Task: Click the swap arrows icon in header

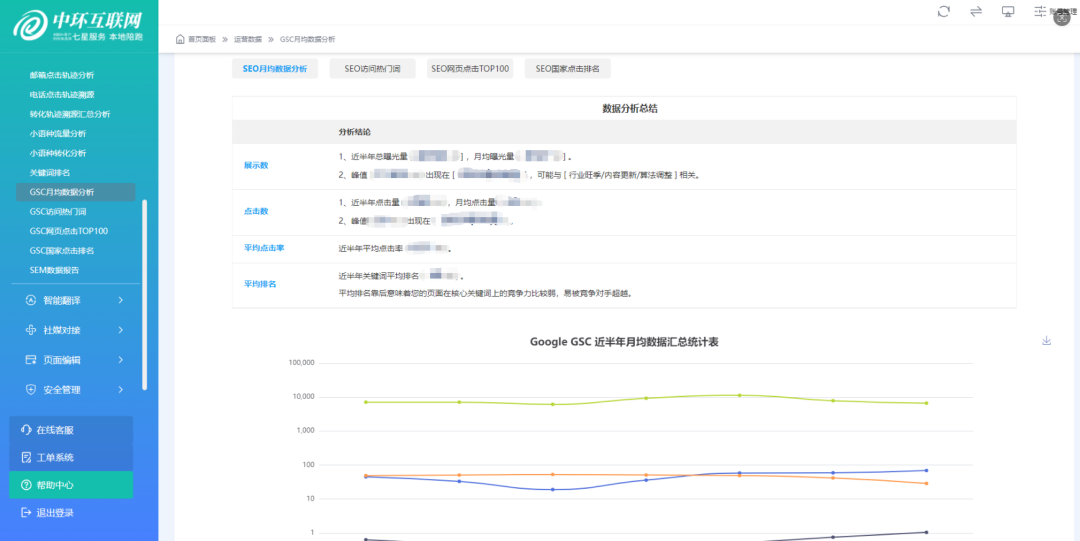Action: point(975,11)
